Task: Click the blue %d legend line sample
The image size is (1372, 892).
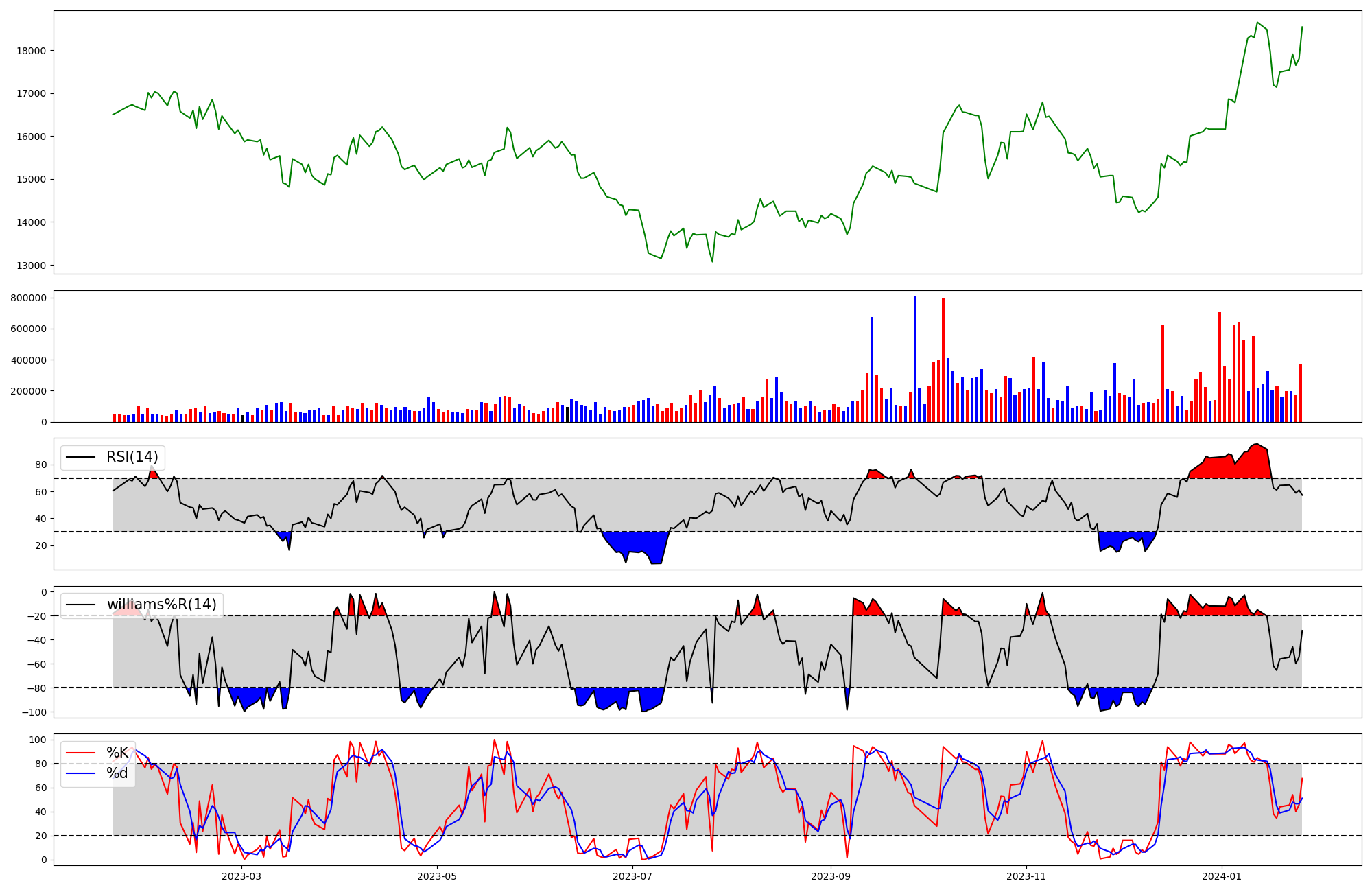Action: click(79, 773)
